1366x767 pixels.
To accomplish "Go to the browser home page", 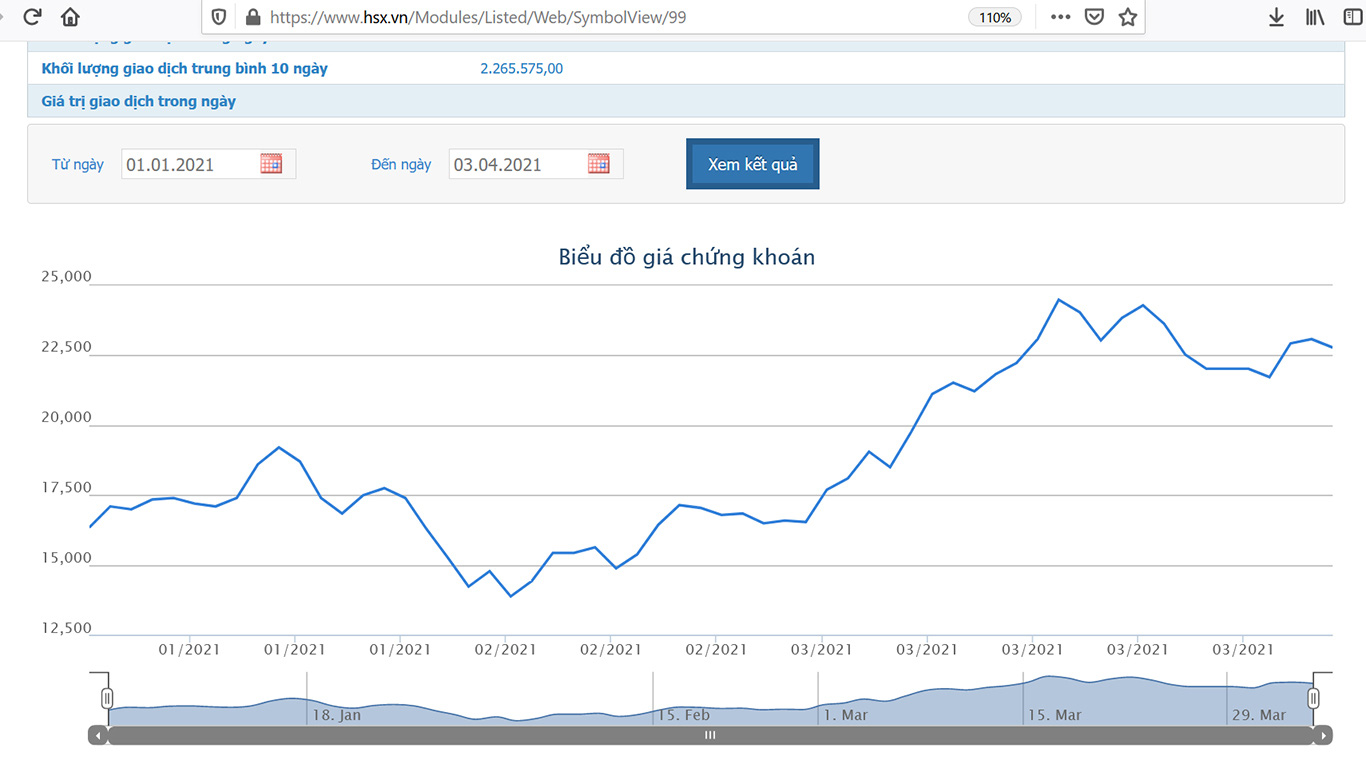I will 70,17.
